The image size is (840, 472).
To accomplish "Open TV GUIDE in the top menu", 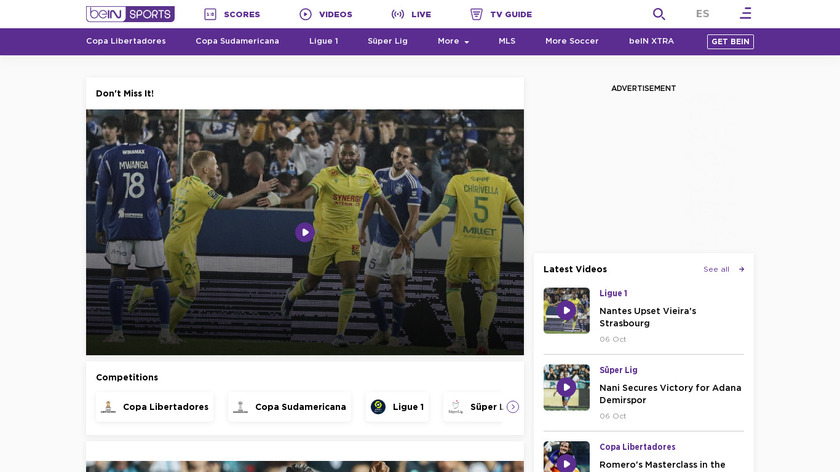I will tap(511, 14).
